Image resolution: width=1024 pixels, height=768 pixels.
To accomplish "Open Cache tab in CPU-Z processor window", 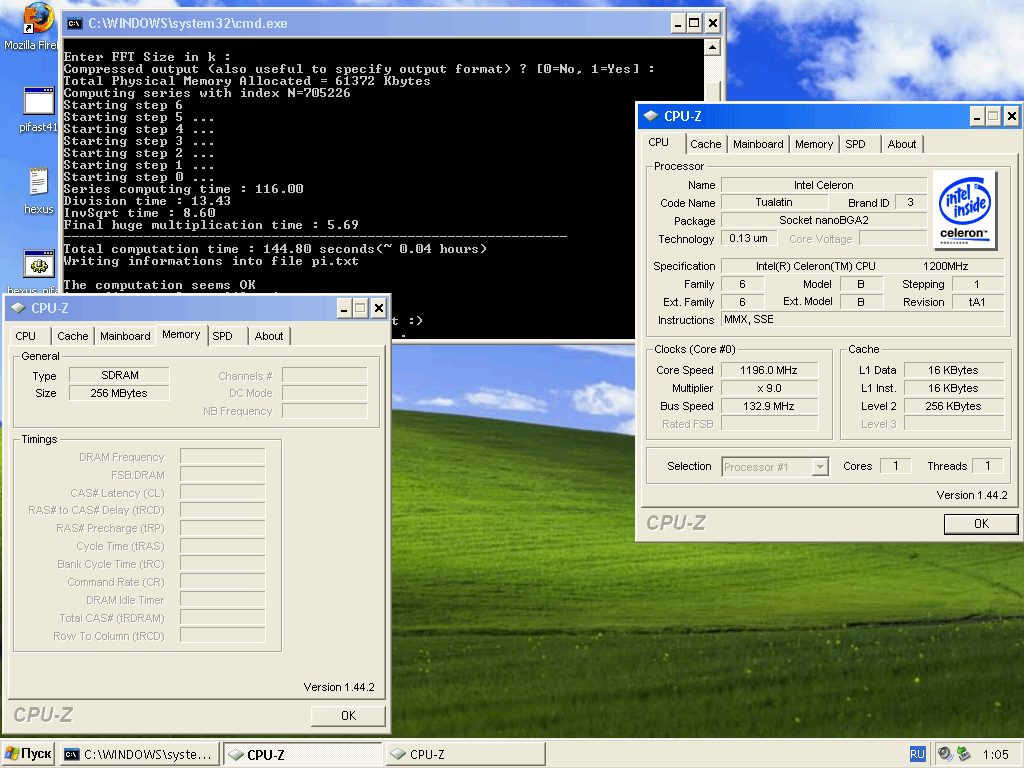I will [705, 144].
